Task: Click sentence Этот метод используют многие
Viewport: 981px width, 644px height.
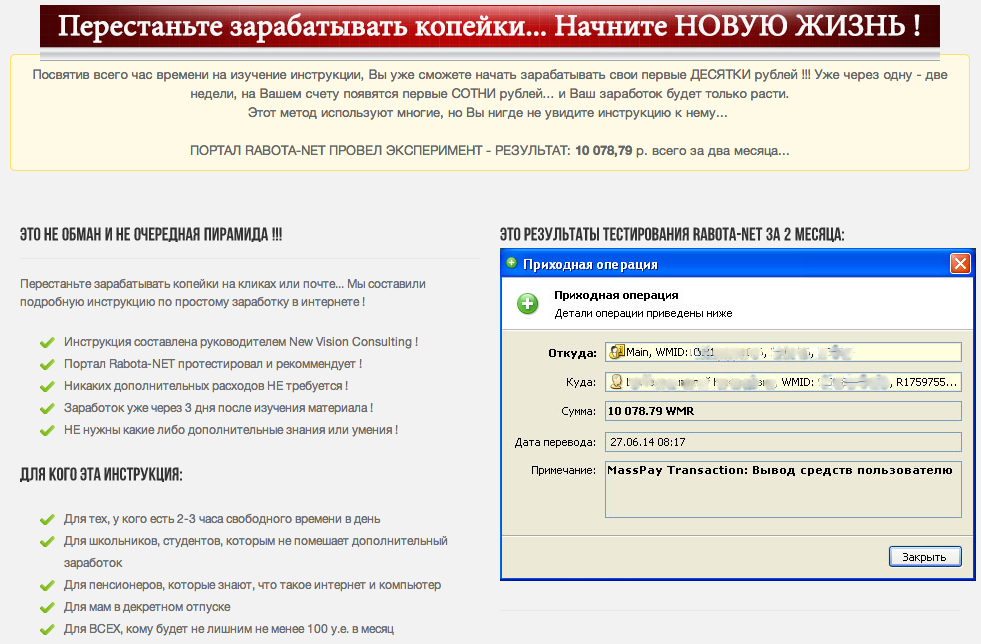Action: [487, 113]
